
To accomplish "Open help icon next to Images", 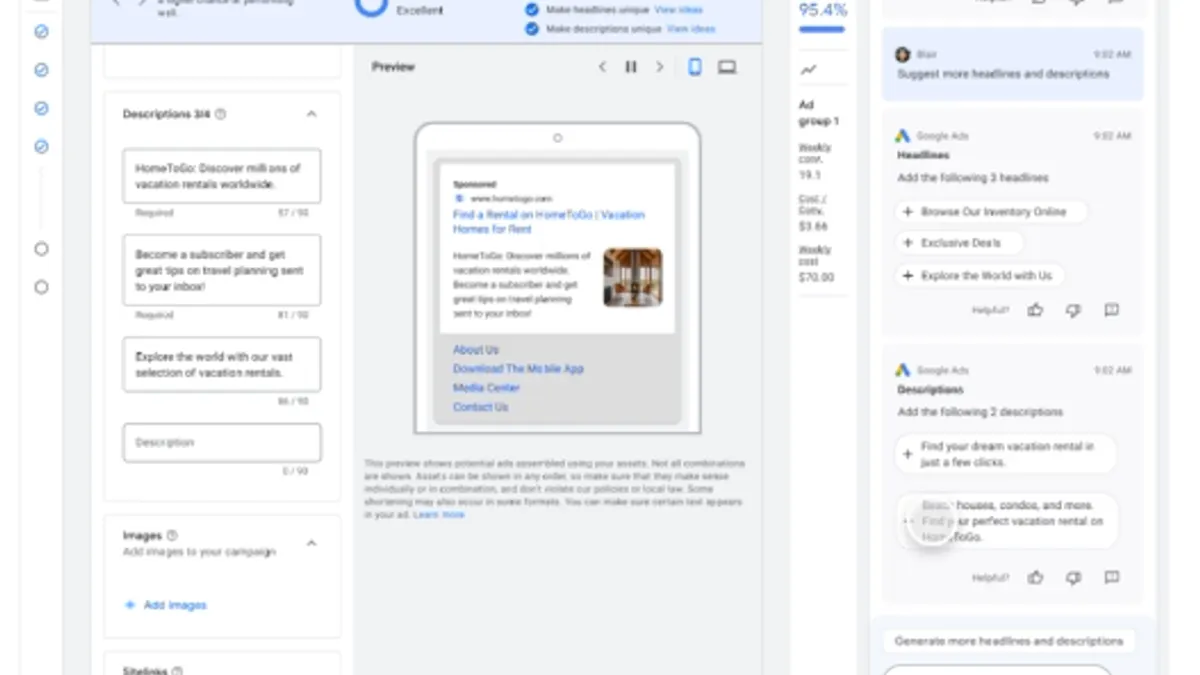I will point(172,535).
